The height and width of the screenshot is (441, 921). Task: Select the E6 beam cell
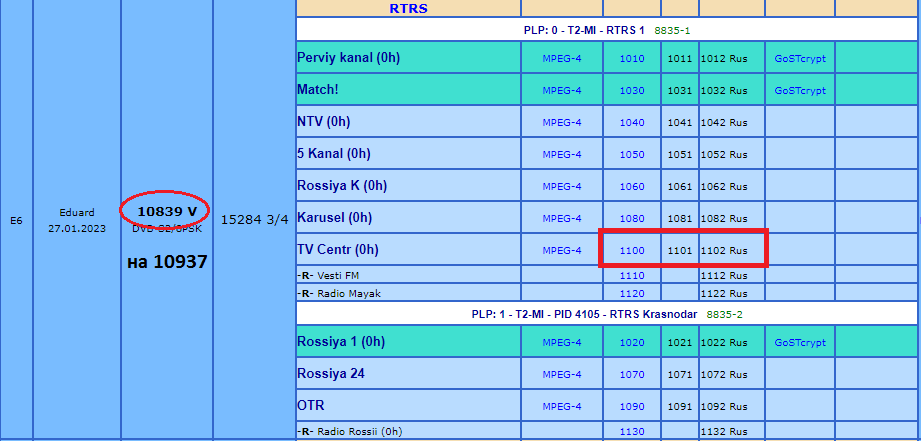click(16, 221)
